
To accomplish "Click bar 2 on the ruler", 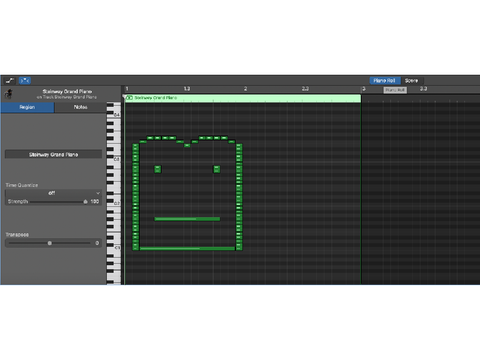I will pos(245,89).
